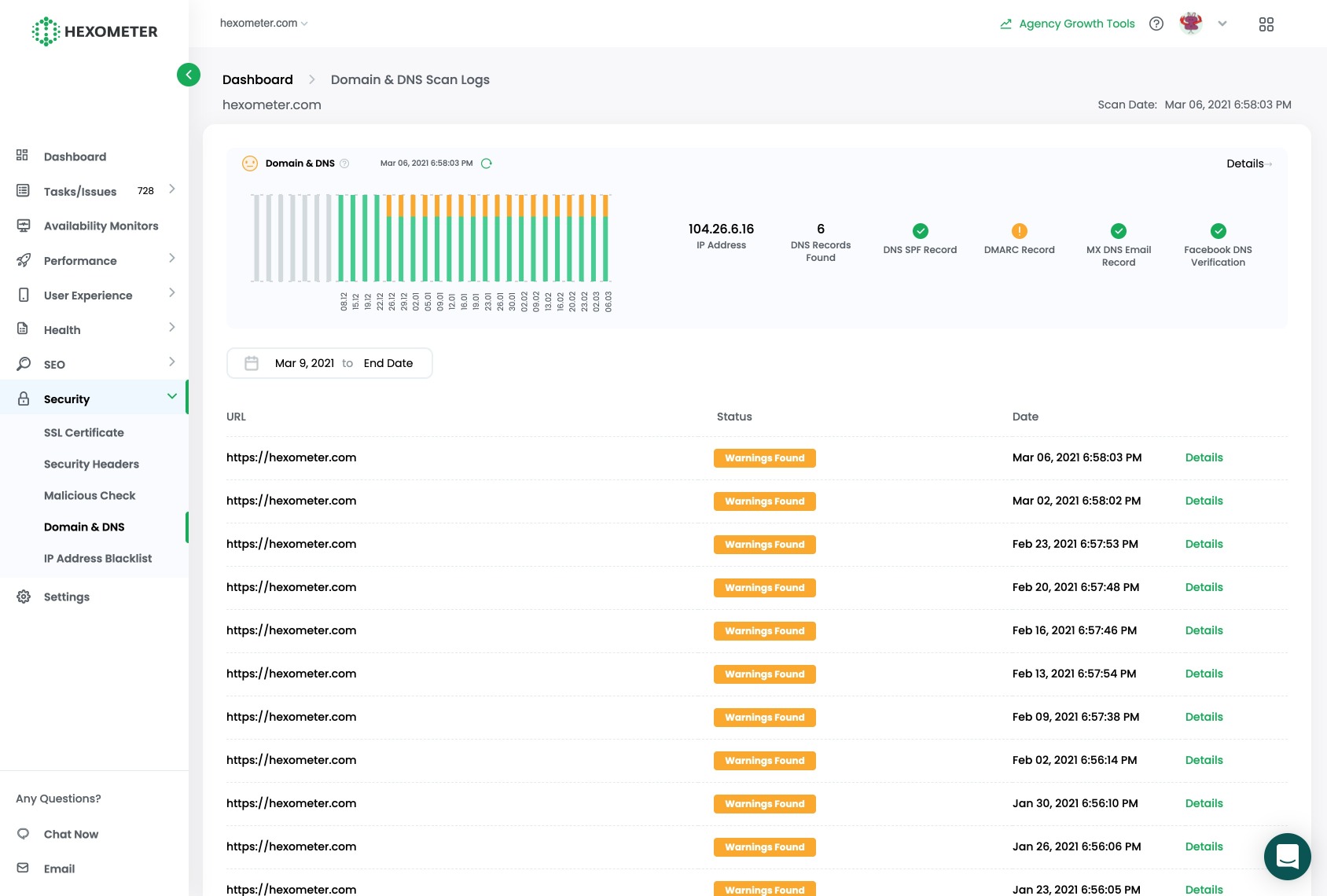
Task: Click the Agency Growth Tools chart icon
Action: coord(1005,24)
